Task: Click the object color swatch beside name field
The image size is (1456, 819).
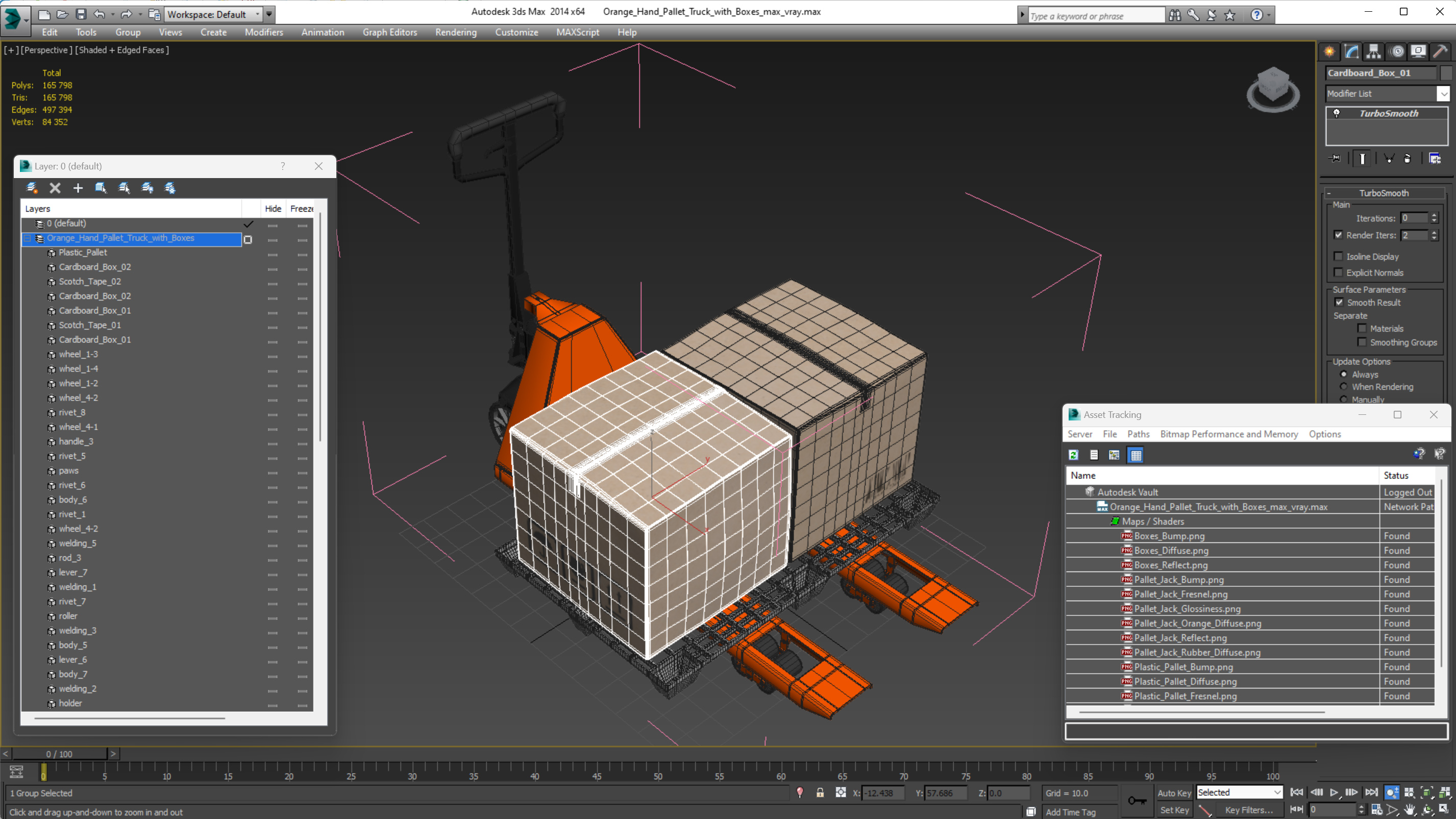Action: (1446, 73)
